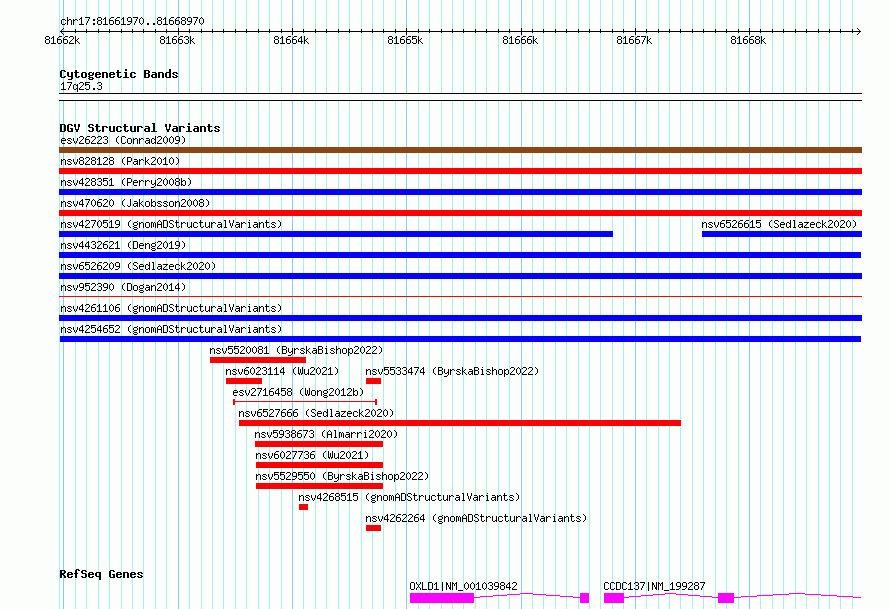
Task: Click the red nsv6027736 variant bar
Action: point(320,465)
